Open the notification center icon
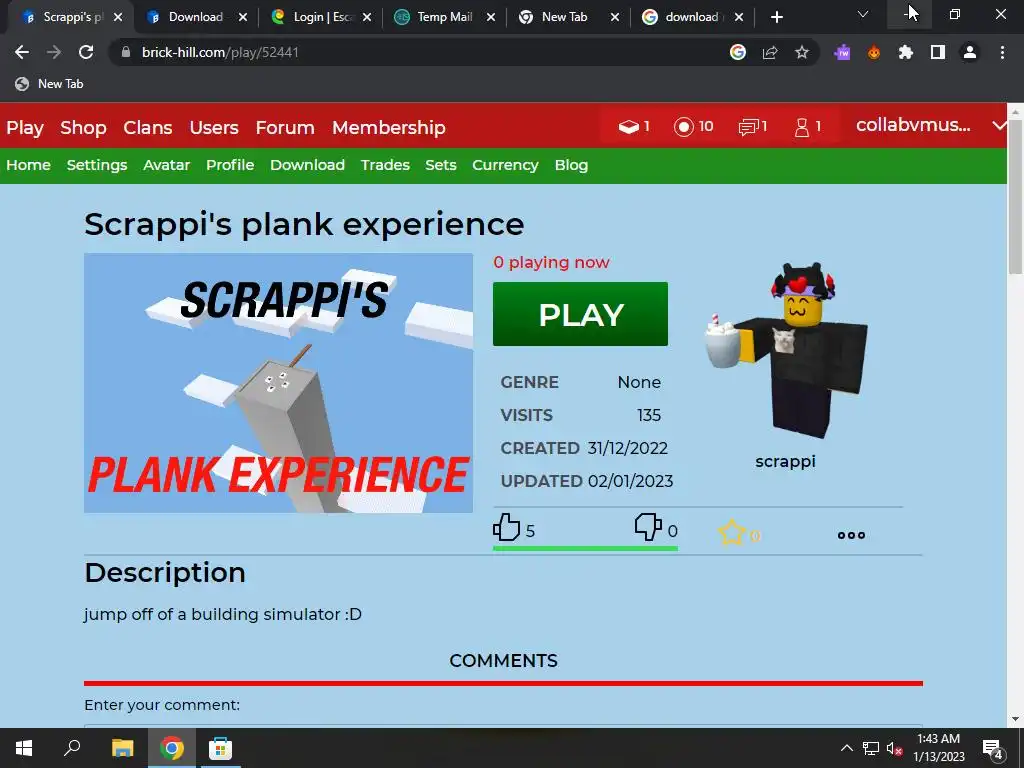 coord(993,748)
